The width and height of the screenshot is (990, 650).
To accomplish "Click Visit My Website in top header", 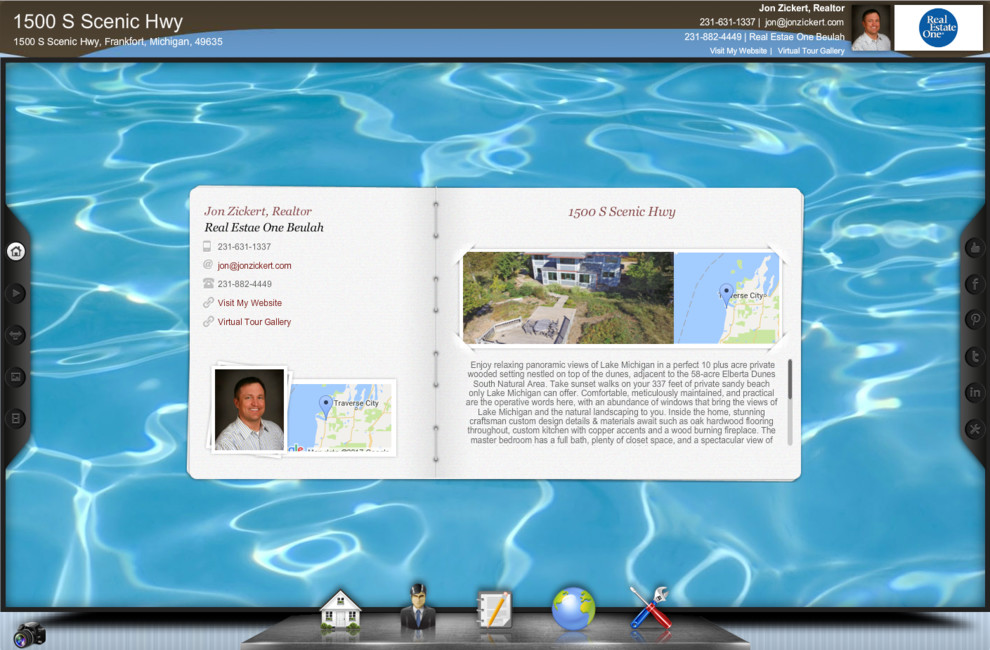I will click(738, 51).
